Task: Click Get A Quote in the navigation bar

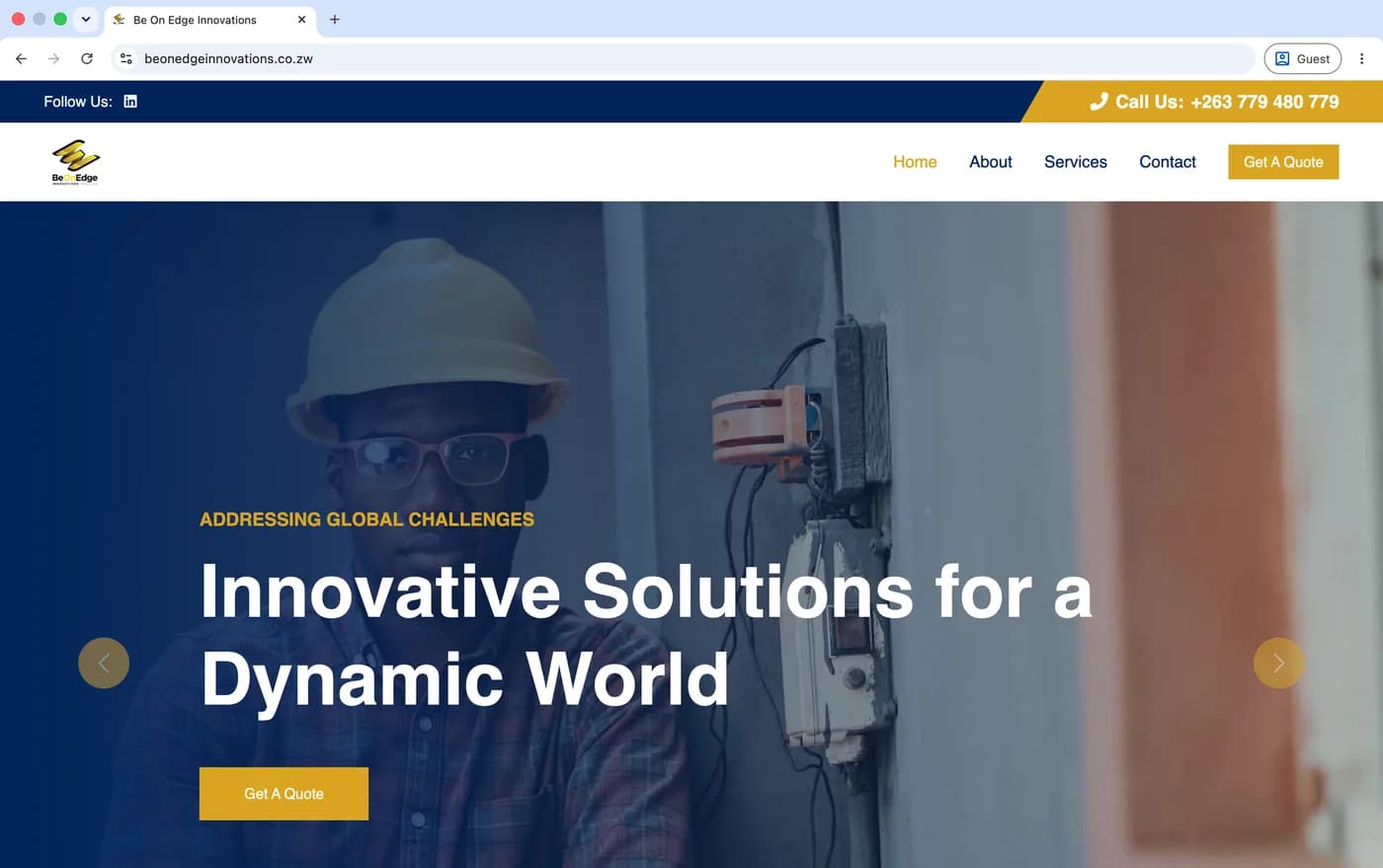Action: (x=1283, y=162)
